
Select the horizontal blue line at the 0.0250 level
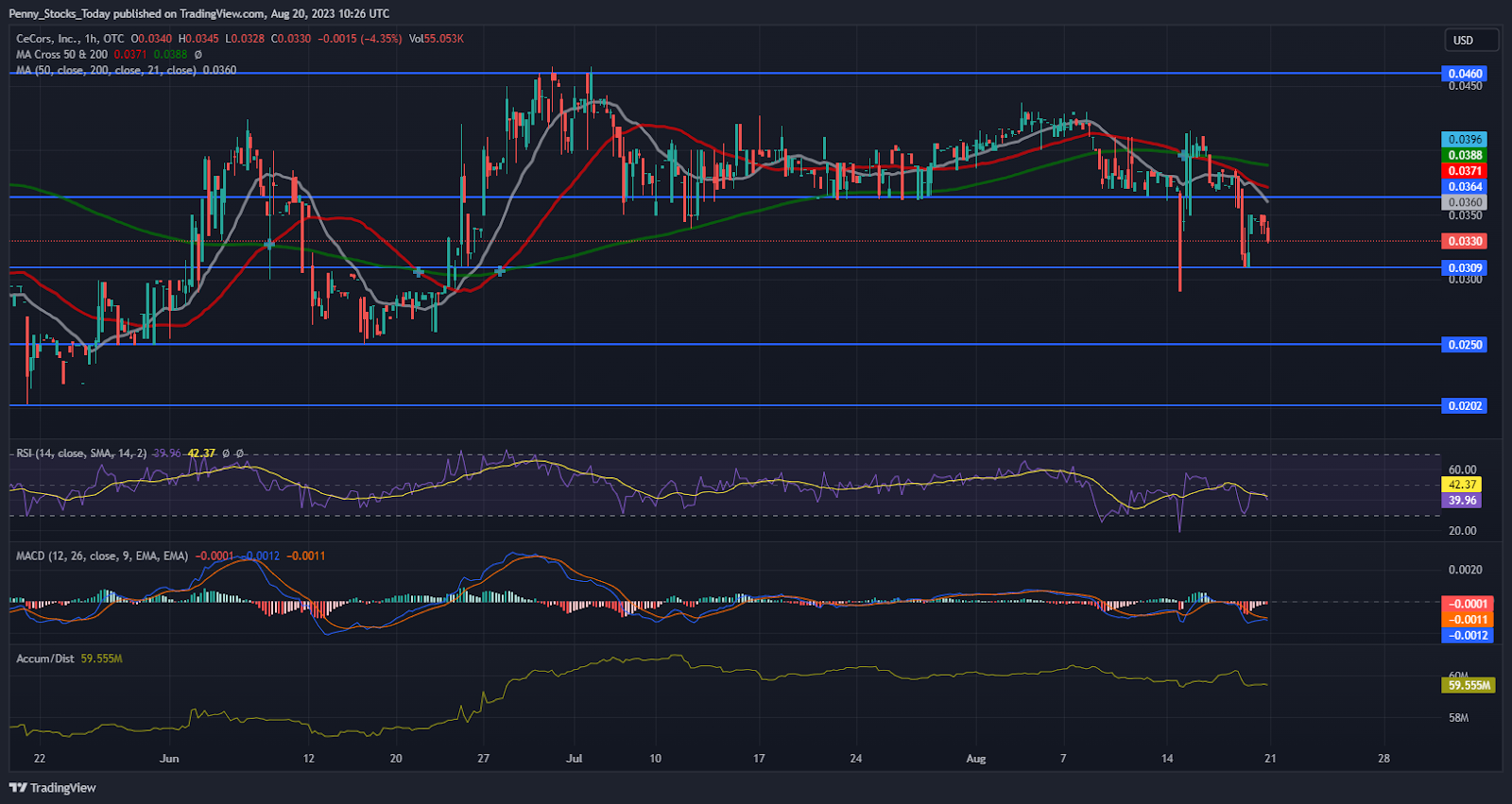coord(726,345)
